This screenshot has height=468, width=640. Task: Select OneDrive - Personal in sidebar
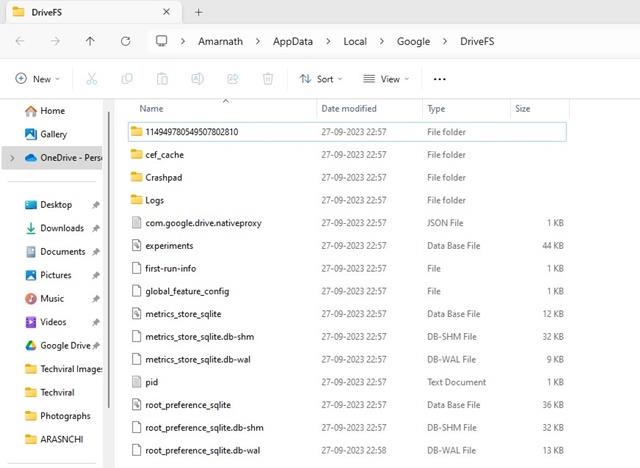point(52,157)
